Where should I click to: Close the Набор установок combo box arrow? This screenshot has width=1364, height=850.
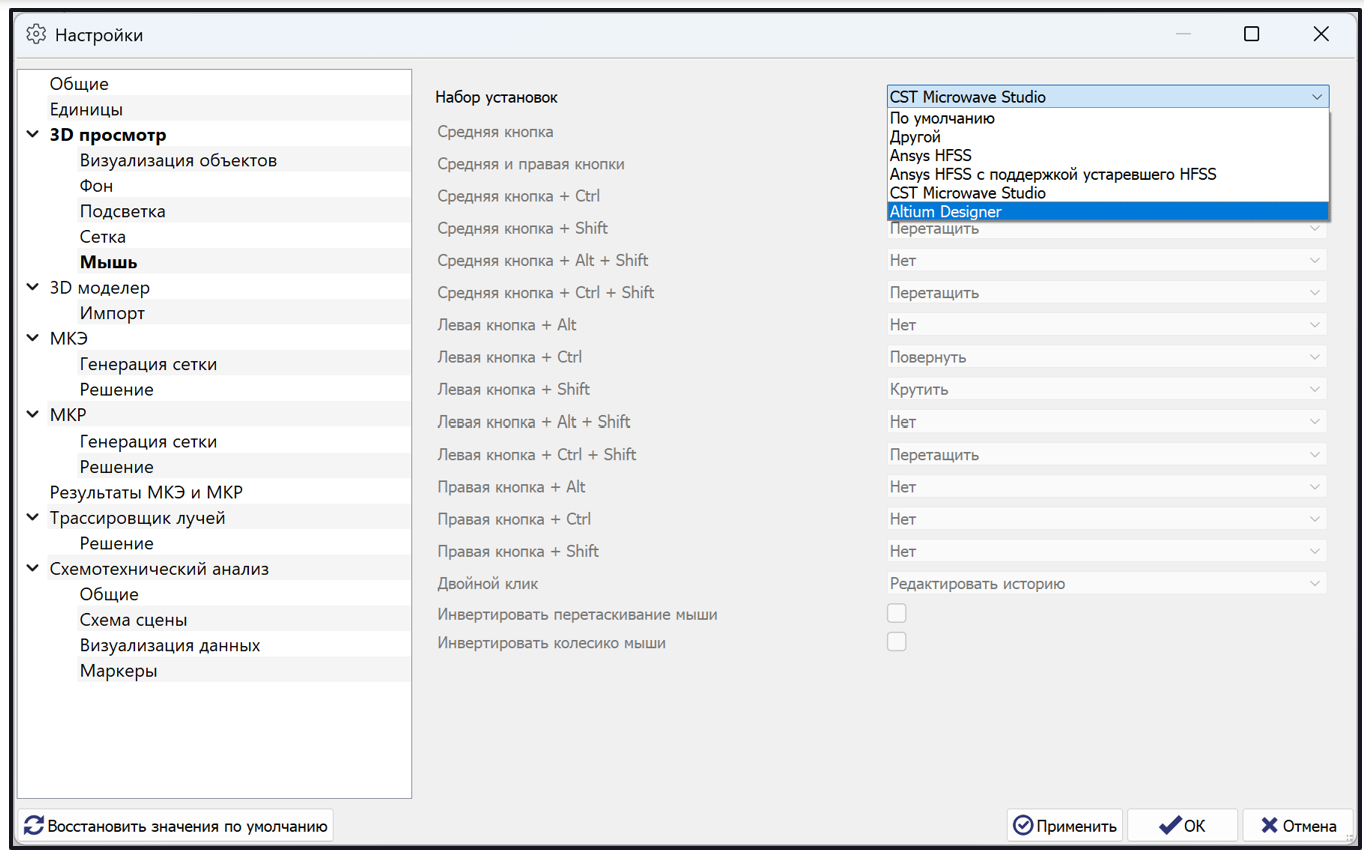point(1316,97)
